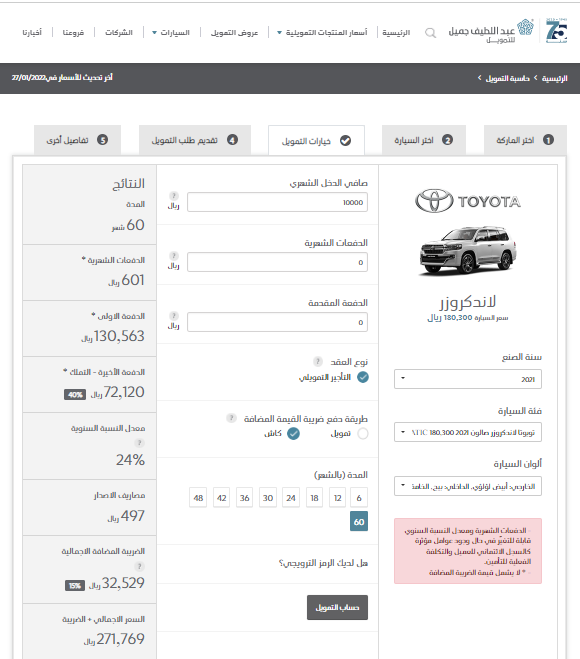Screen dimensions: 580x659
Task: Click net monthly income input field
Action: coord(277,202)
